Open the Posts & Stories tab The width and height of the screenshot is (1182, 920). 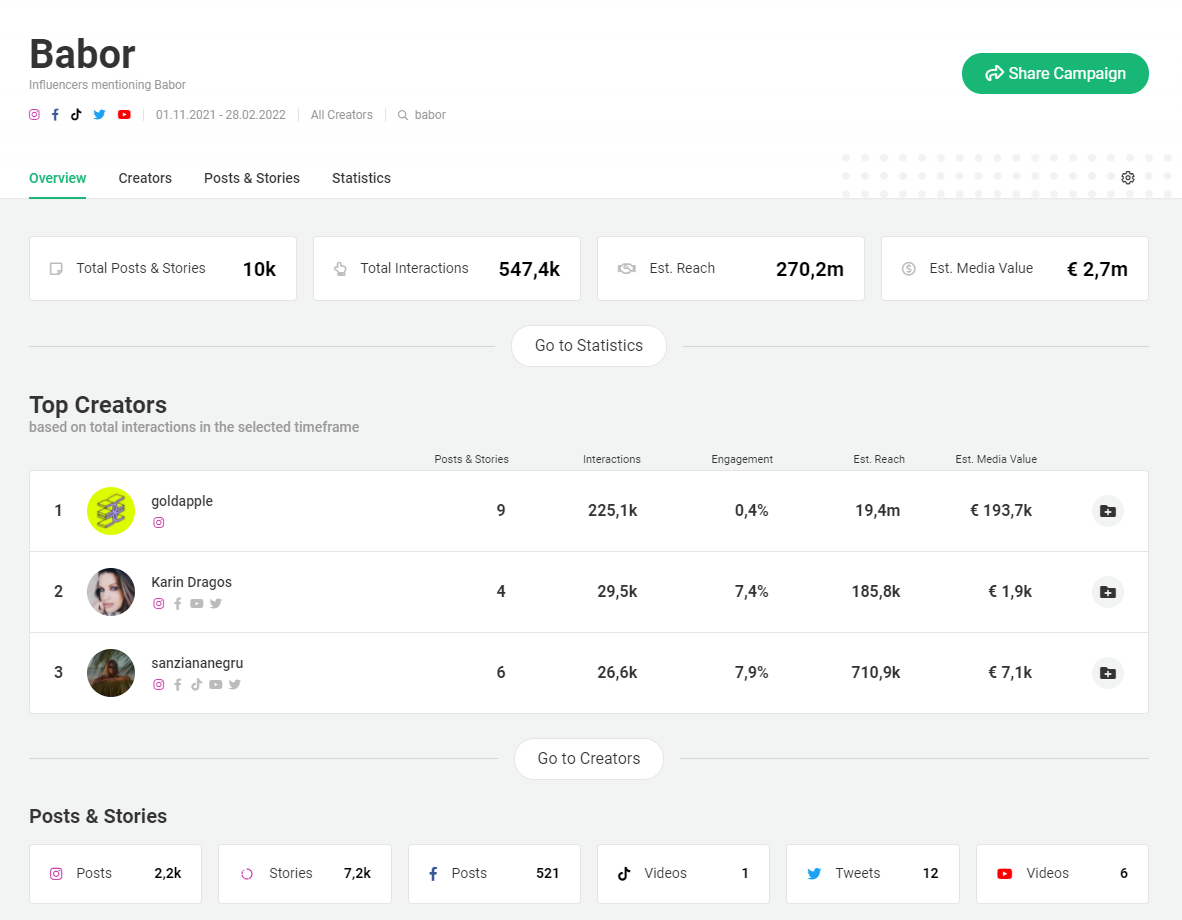(x=252, y=178)
